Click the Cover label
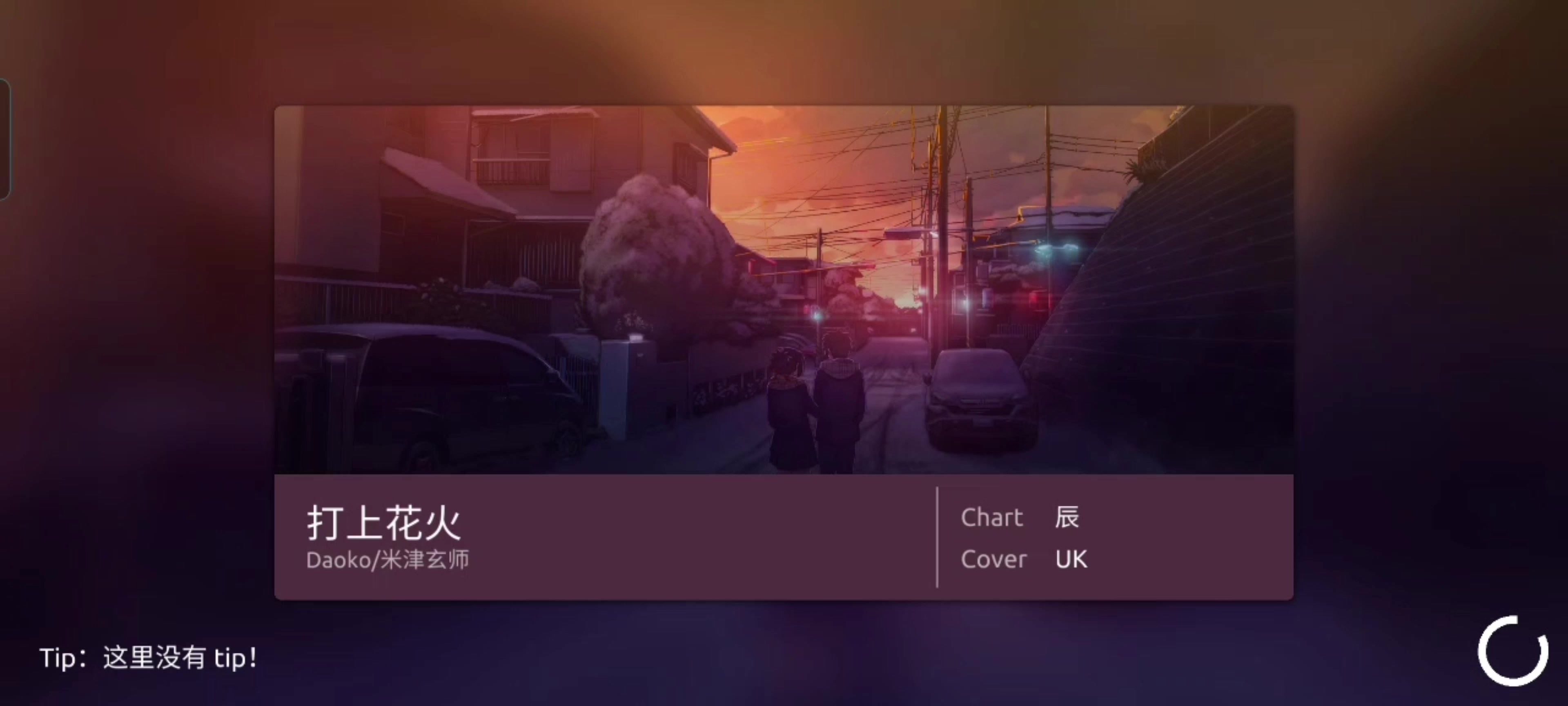Screen dimensions: 1568x706 (x=993, y=559)
